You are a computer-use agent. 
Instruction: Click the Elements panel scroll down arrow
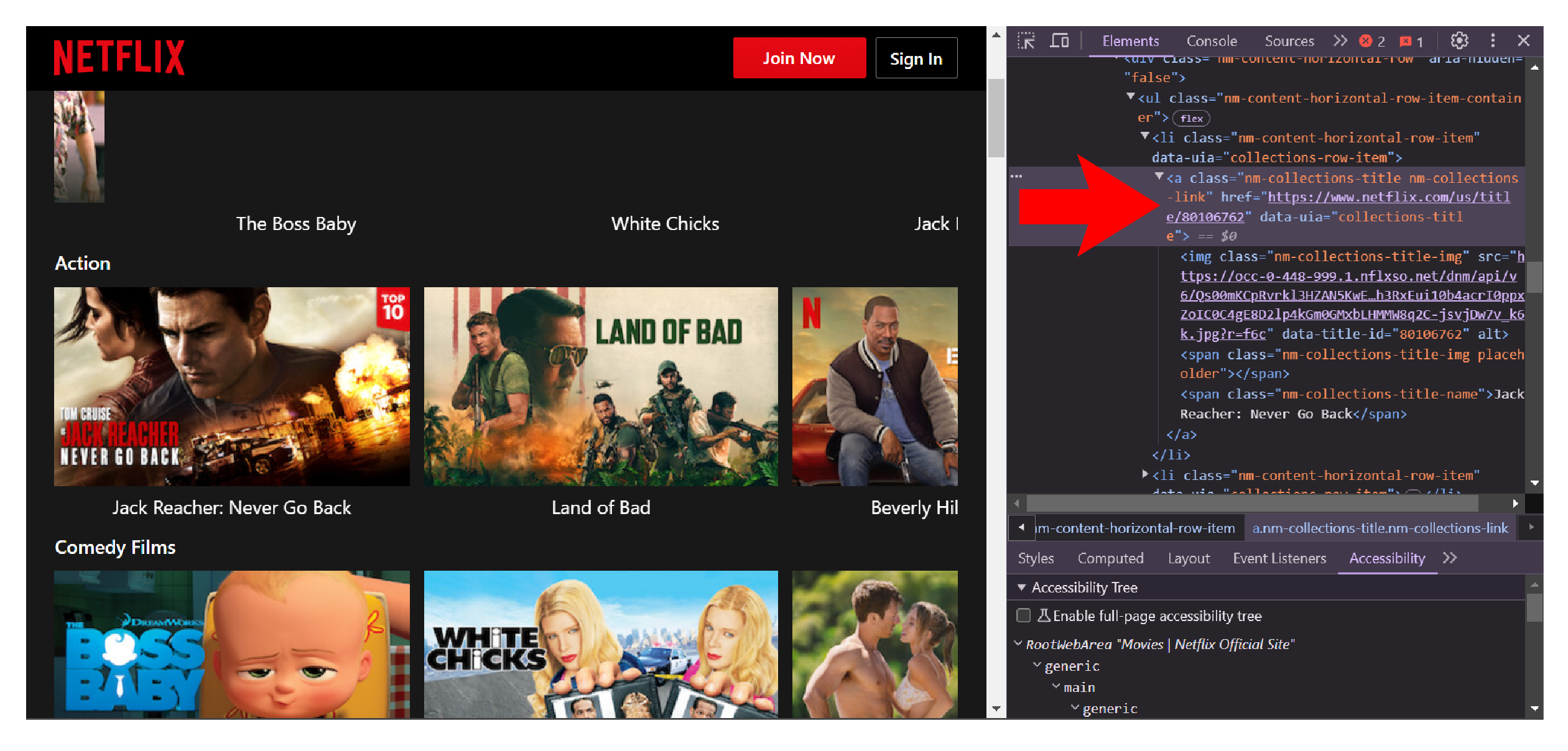pos(1534,483)
